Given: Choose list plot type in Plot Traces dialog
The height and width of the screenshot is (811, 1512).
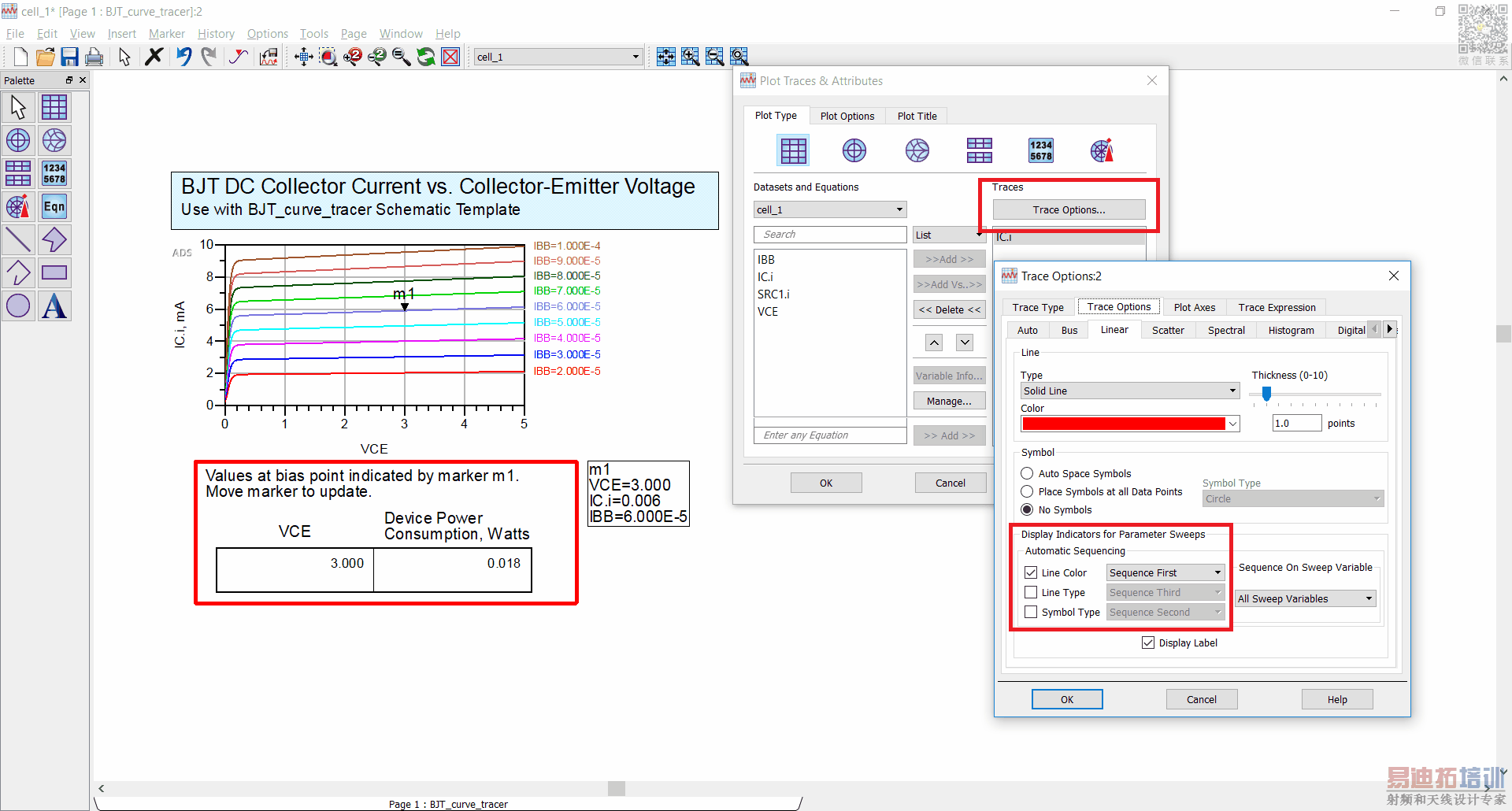Looking at the screenshot, I should pyautogui.click(x=1041, y=150).
